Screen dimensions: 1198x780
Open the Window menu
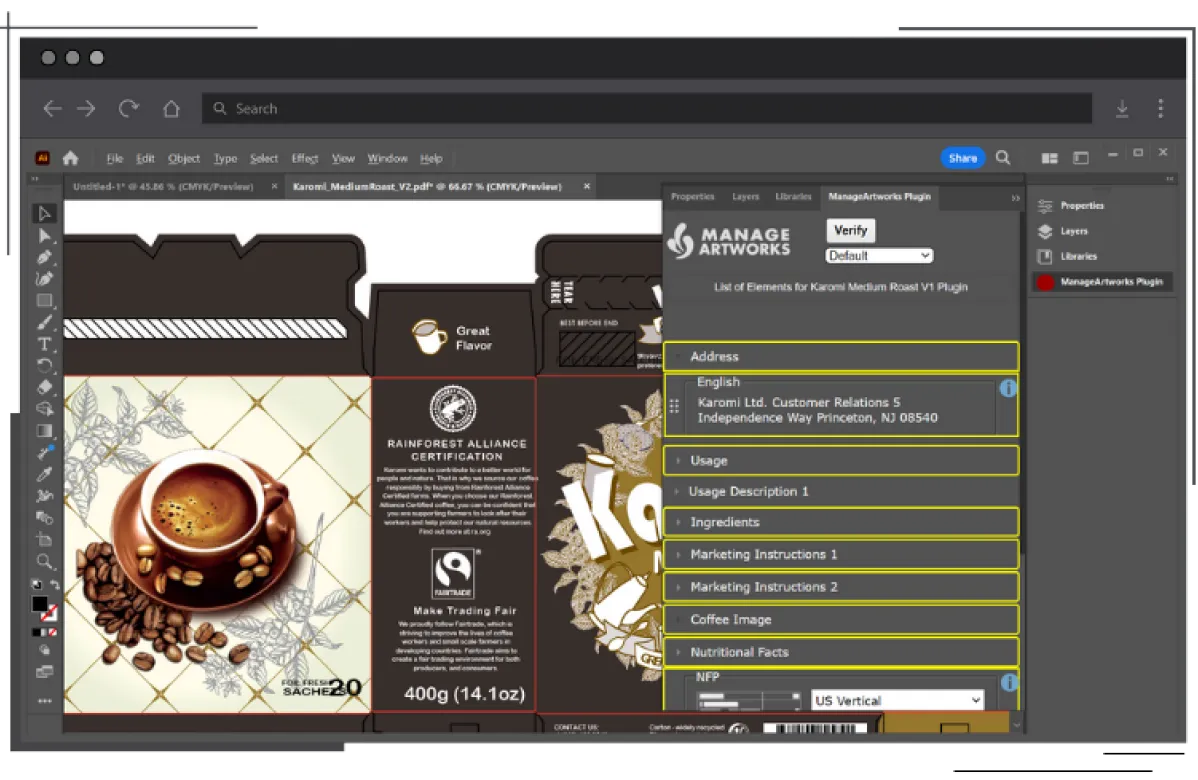[x=387, y=158]
